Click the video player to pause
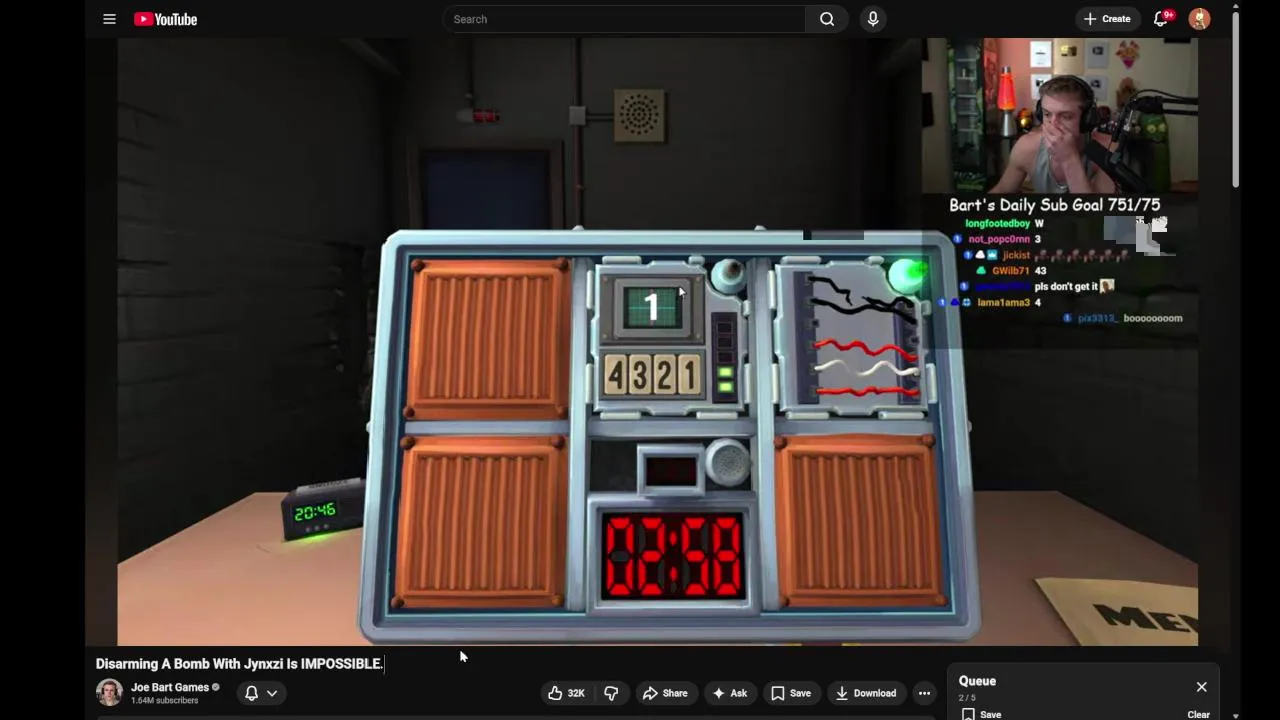Viewport: 1280px width, 720px height. click(657, 342)
